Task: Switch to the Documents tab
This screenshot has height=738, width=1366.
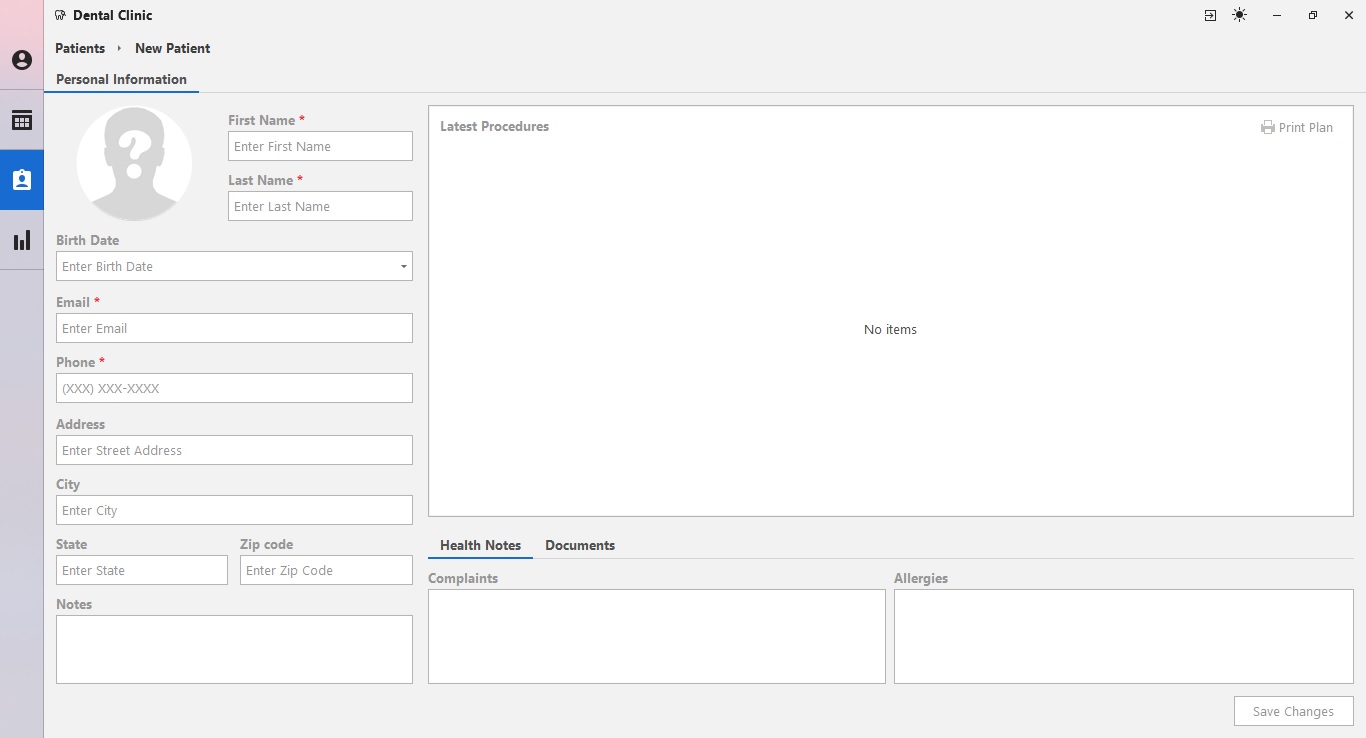Action: [580, 546]
